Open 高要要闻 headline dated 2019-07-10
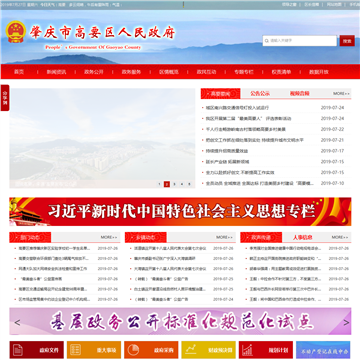 point(260,183)
